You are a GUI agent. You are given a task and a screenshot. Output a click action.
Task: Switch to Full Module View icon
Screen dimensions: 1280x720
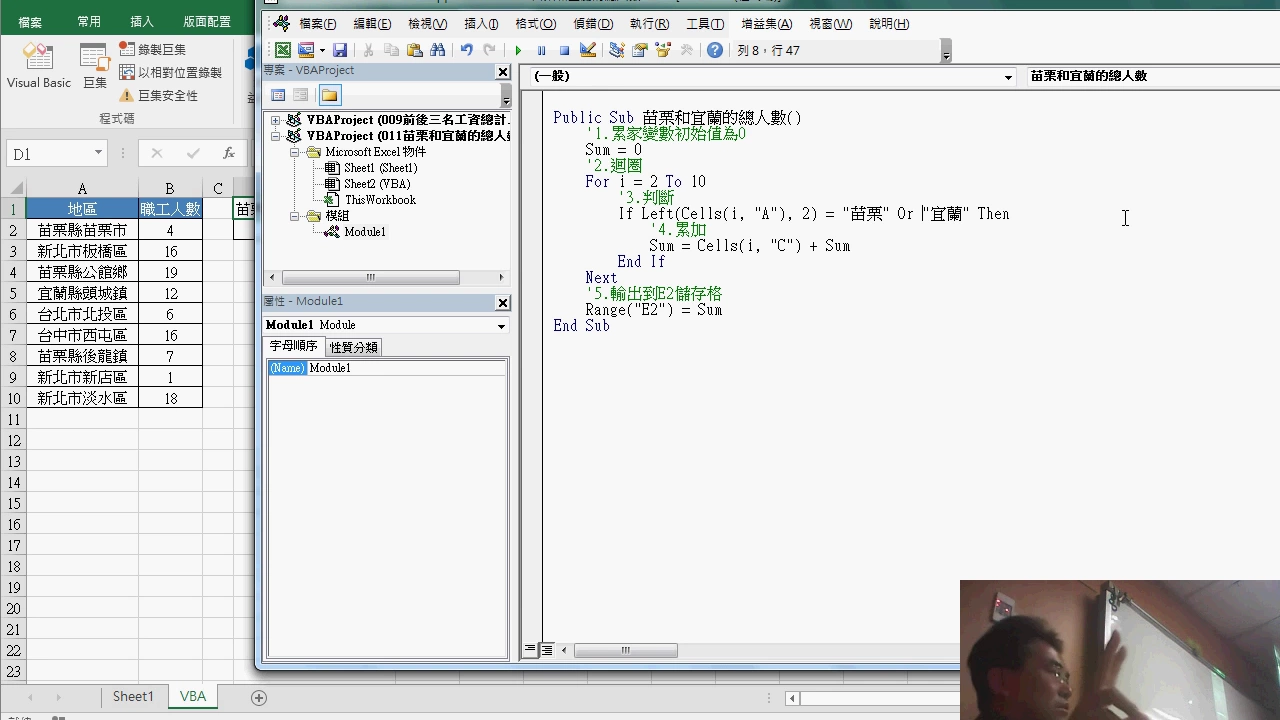[546, 650]
